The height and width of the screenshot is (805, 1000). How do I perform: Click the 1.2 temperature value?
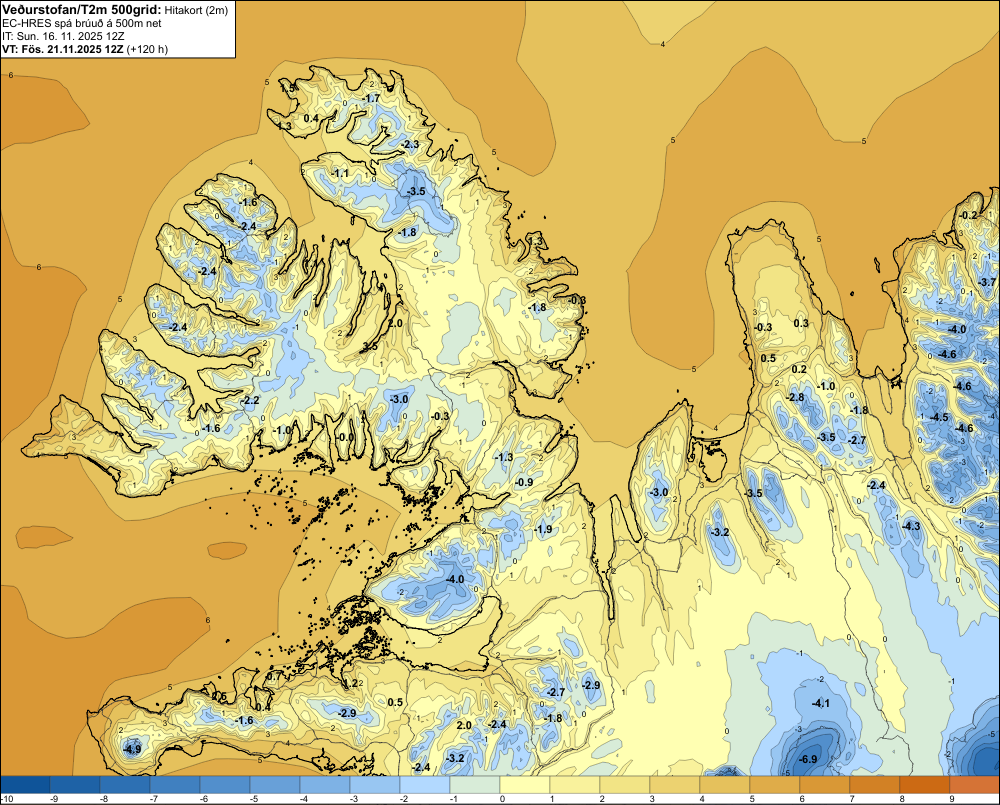click(x=351, y=683)
